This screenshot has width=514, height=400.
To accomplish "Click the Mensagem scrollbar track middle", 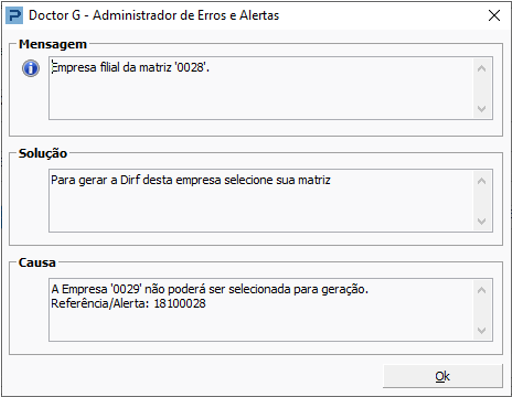I will click(x=481, y=89).
